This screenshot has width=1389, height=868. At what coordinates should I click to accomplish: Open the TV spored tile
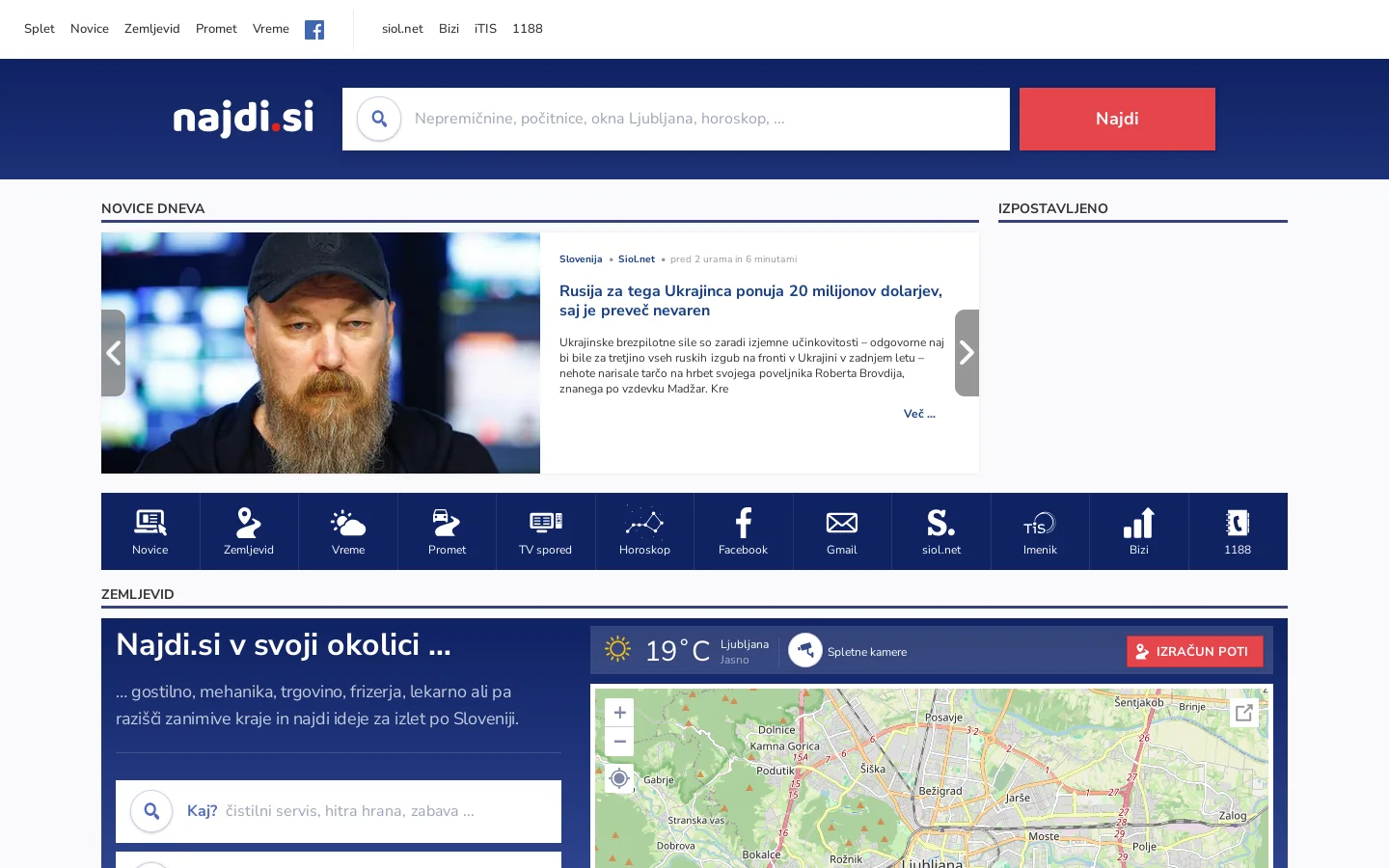(546, 531)
